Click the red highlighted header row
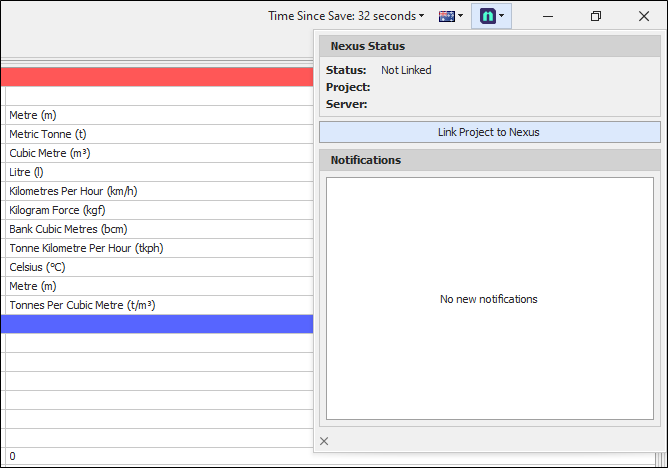Screen dimensions: 668x468 [156, 77]
